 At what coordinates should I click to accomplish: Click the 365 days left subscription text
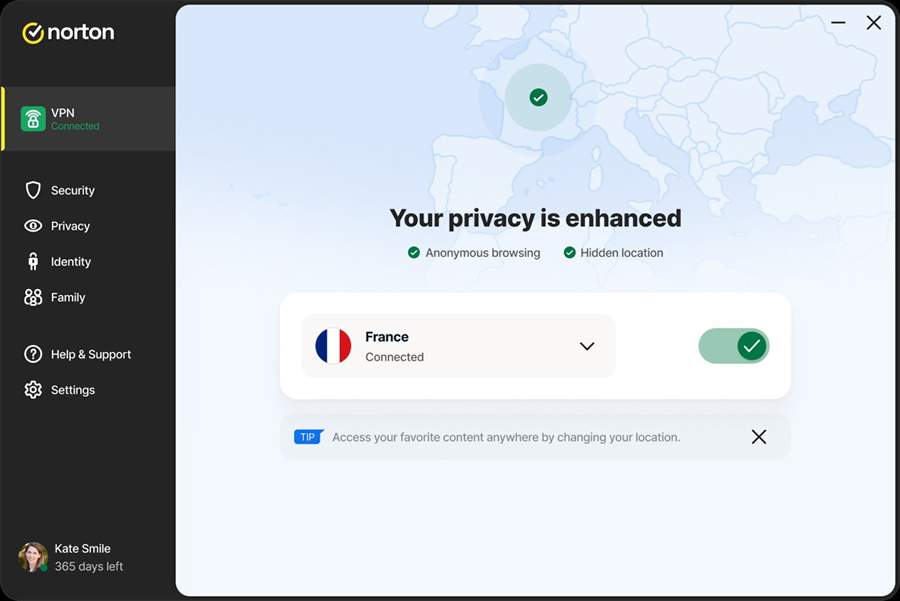point(89,567)
